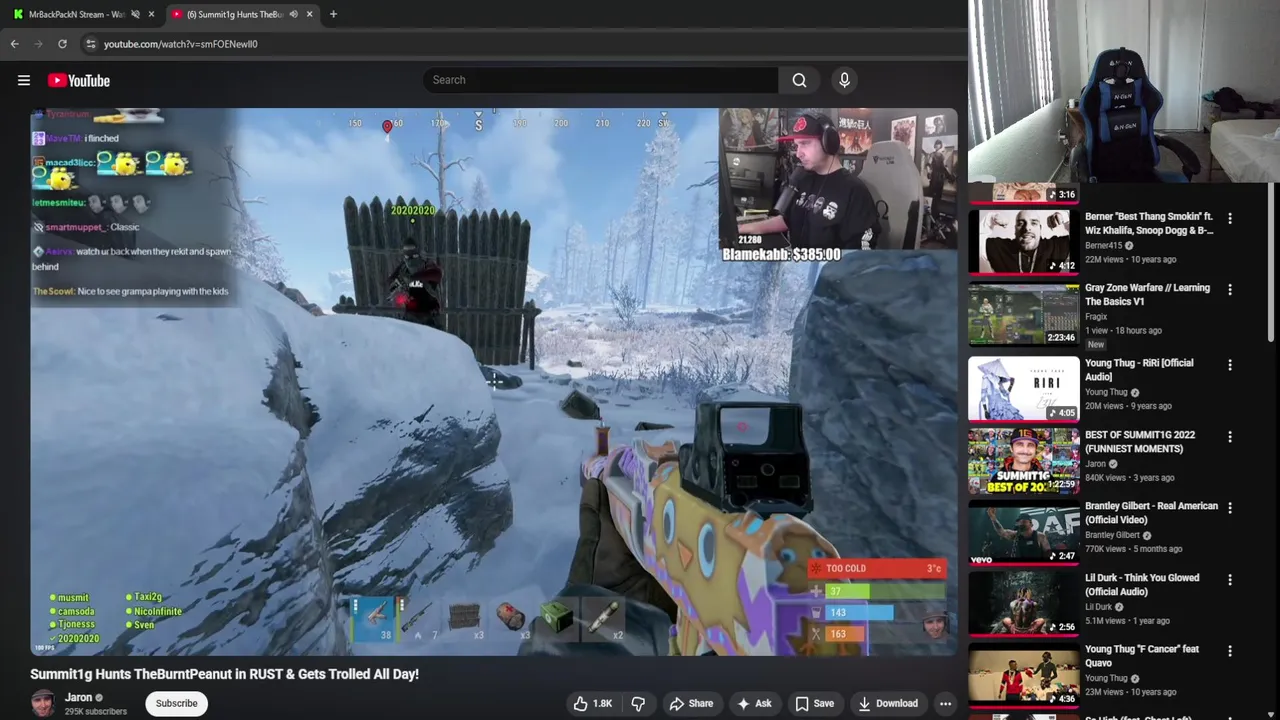Open Young Thug - RiRi Official Audio title
This screenshot has width=1280, height=720.
coord(1139,370)
